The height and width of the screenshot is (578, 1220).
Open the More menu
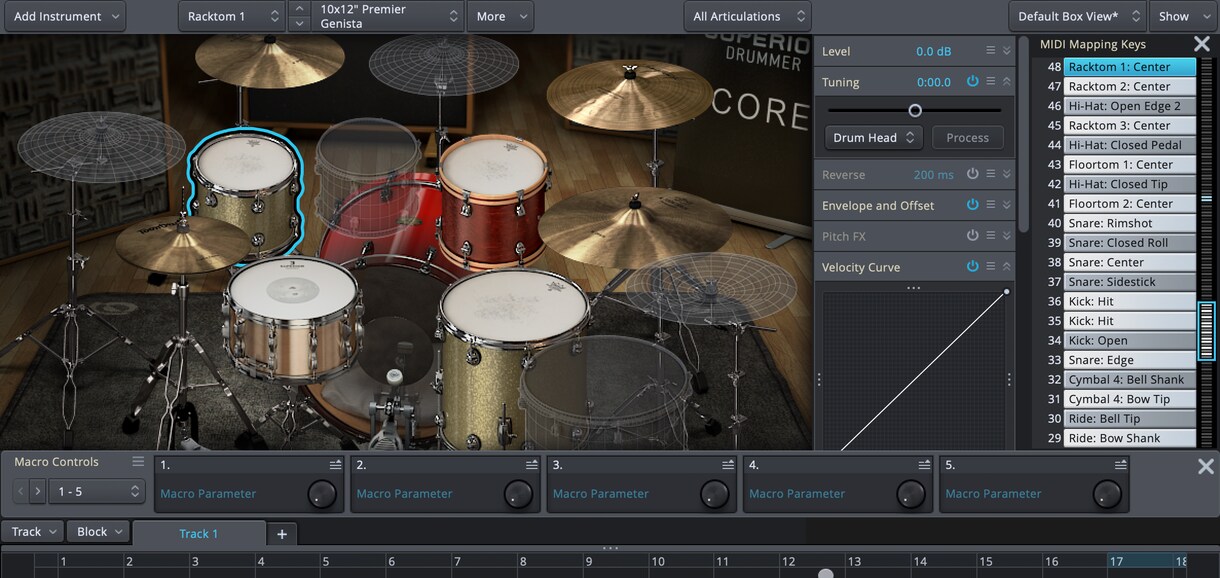[x=500, y=16]
